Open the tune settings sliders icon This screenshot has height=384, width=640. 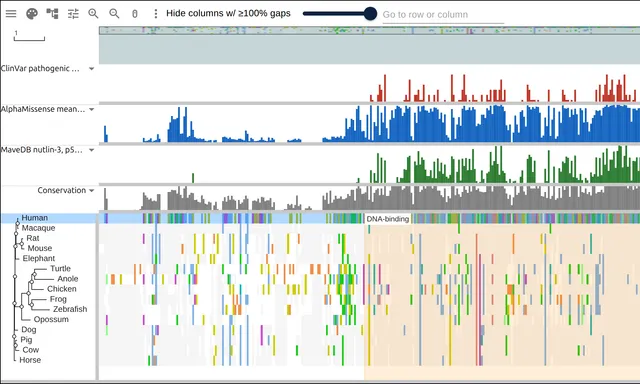coord(73,13)
